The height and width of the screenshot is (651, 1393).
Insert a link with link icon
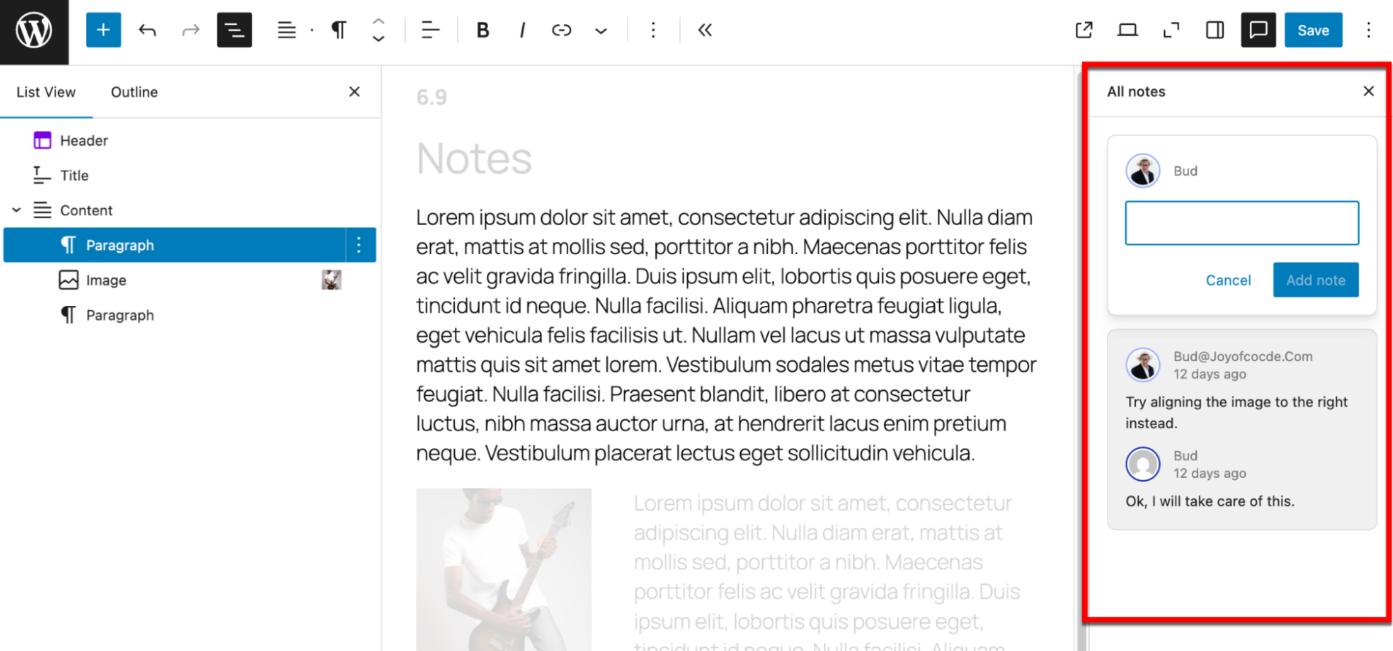[562, 30]
